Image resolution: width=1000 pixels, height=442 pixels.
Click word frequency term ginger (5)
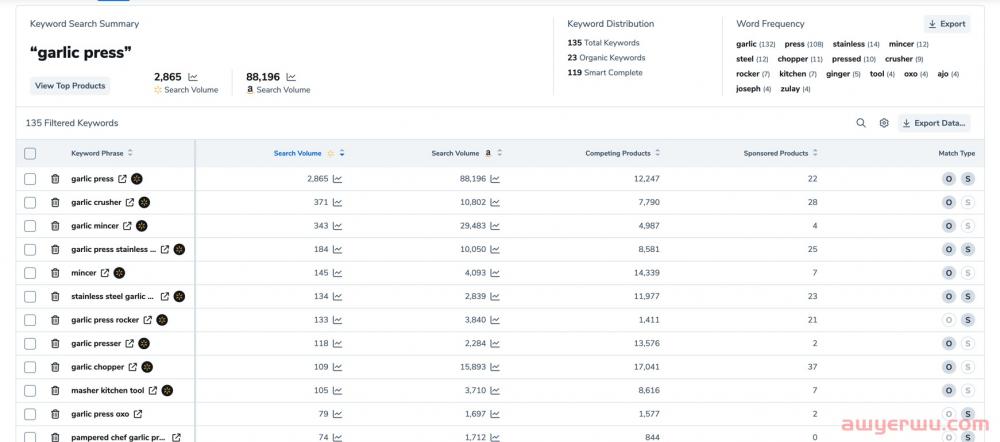[x=843, y=74]
